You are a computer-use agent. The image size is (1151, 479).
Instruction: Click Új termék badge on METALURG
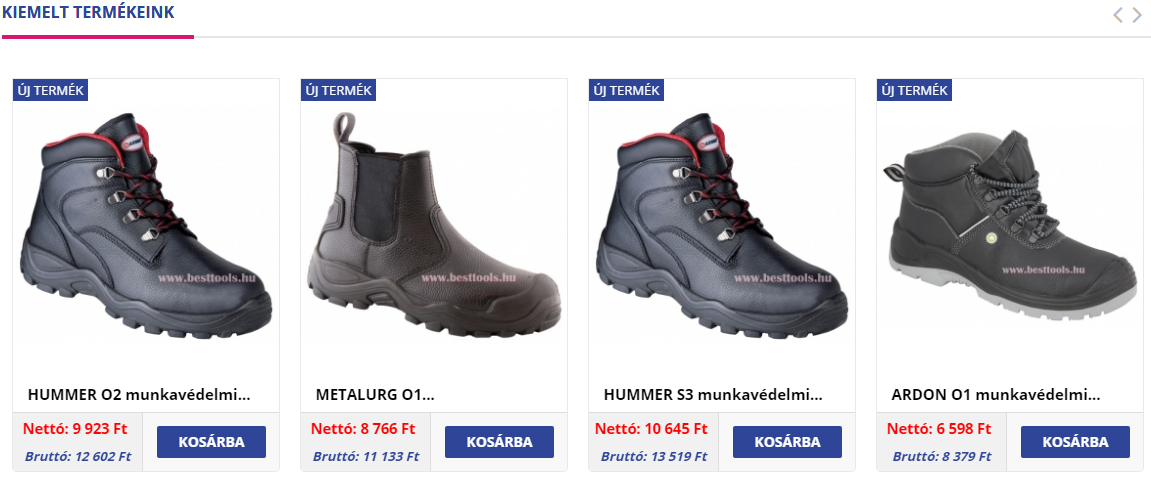tap(338, 90)
